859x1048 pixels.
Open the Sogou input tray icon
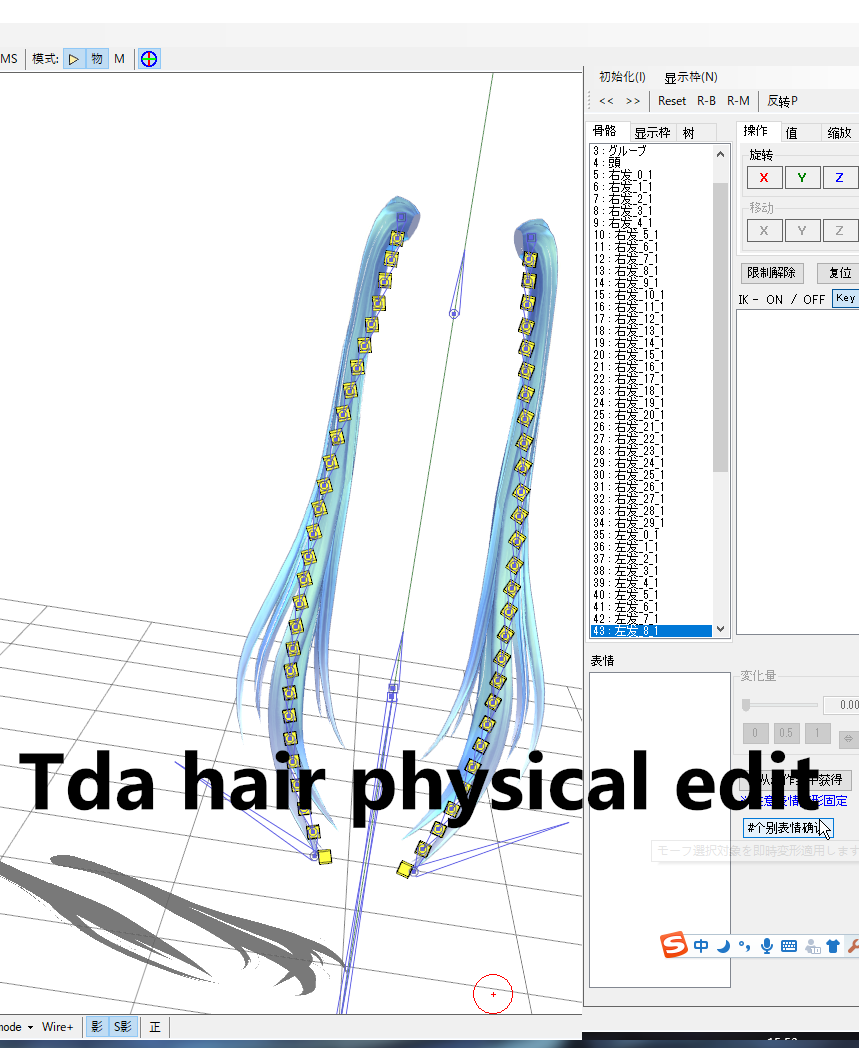pyautogui.click(x=674, y=945)
